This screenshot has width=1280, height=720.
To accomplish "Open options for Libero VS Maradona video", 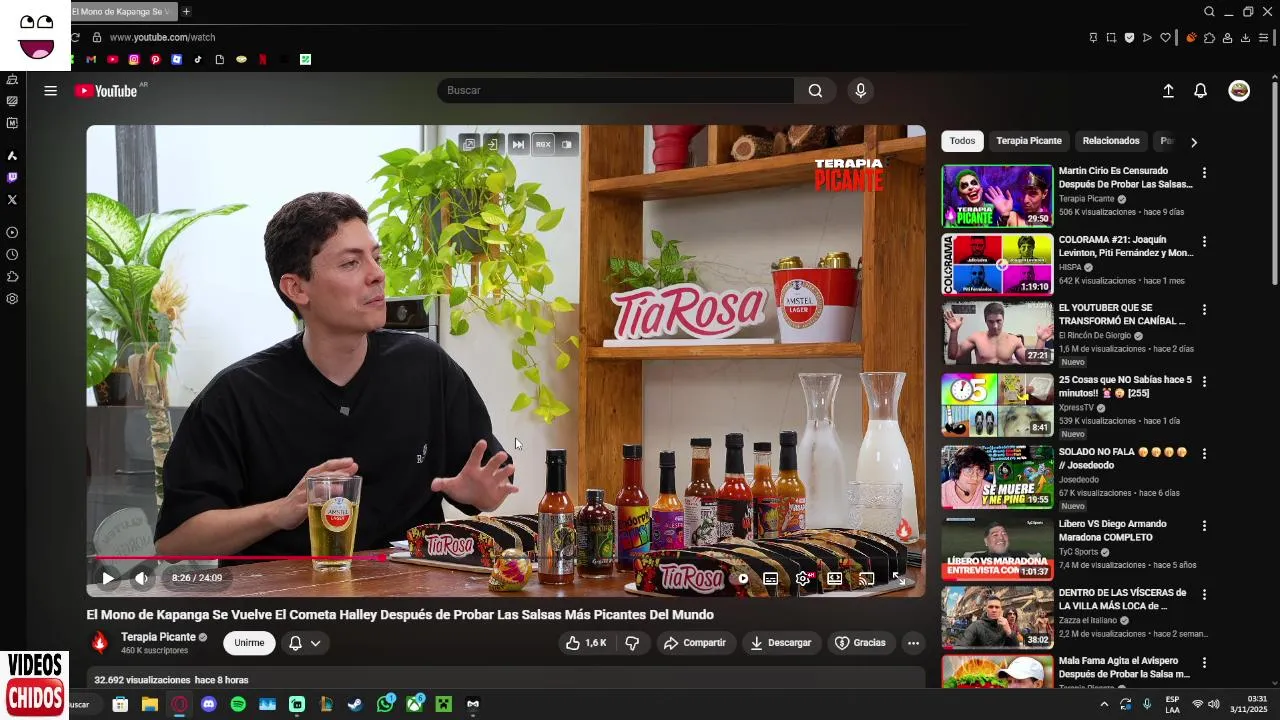I will click(1204, 526).
